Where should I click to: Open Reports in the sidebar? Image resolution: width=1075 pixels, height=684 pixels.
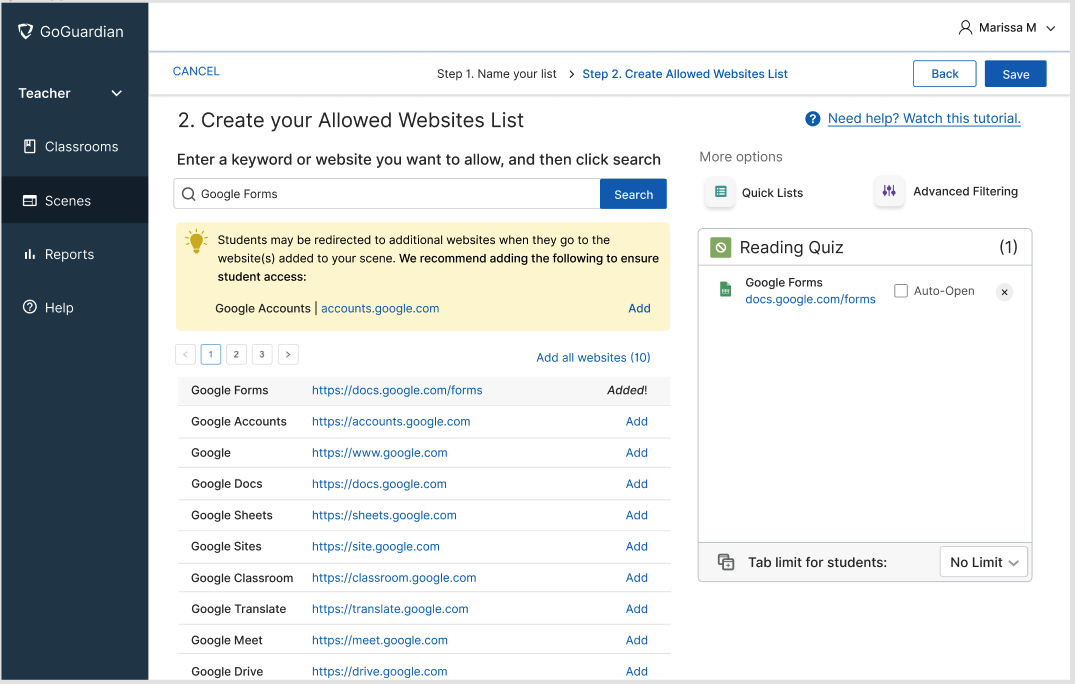click(74, 254)
